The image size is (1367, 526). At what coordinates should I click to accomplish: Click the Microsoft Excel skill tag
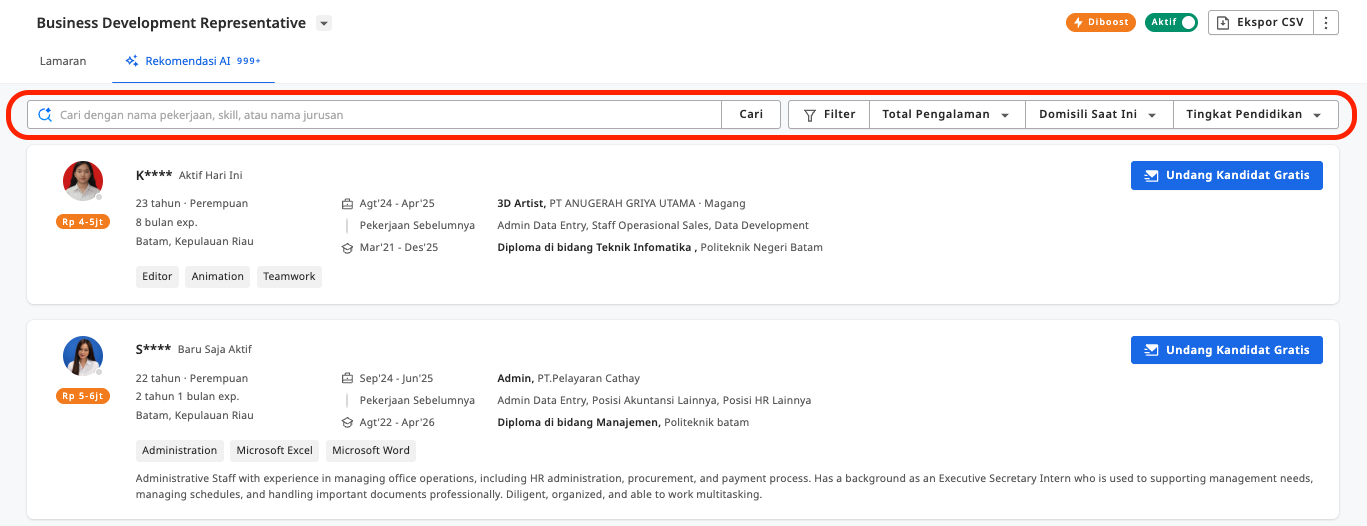point(275,451)
